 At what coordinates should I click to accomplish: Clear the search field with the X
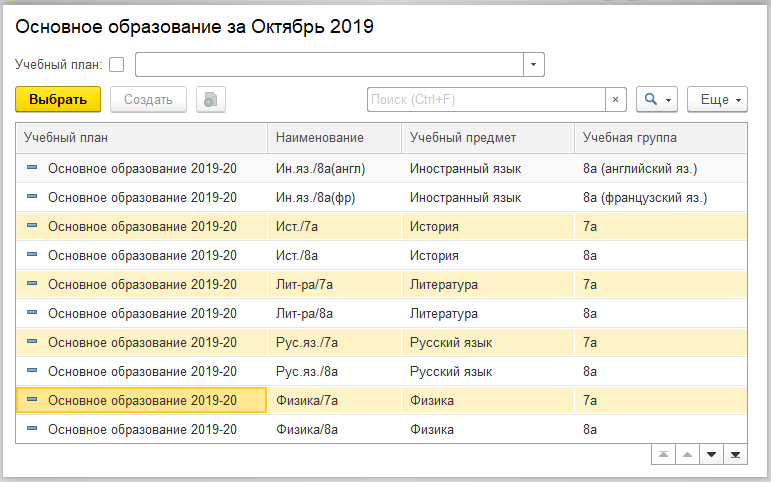616,99
